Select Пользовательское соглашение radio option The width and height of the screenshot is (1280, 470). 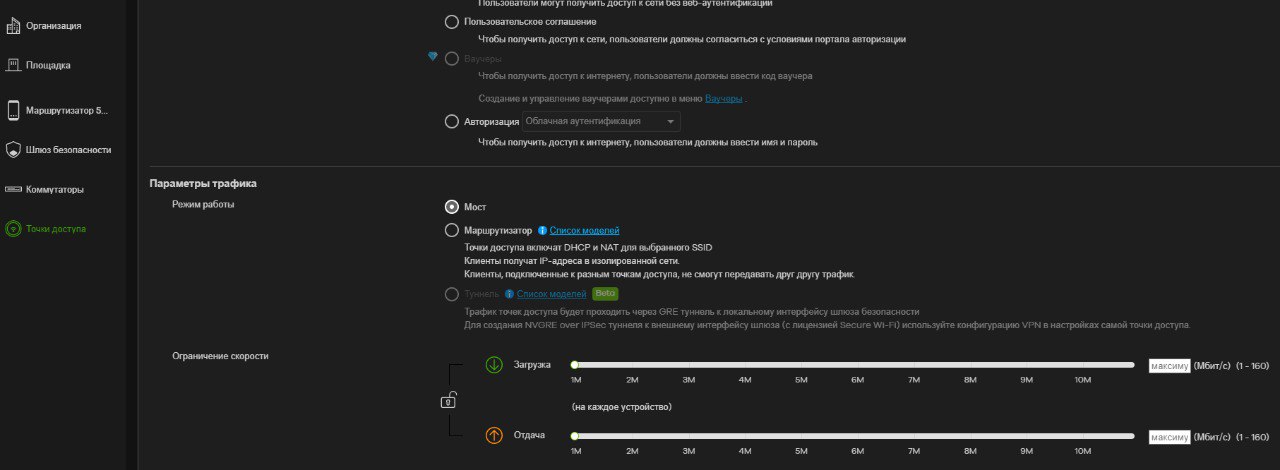[452, 21]
